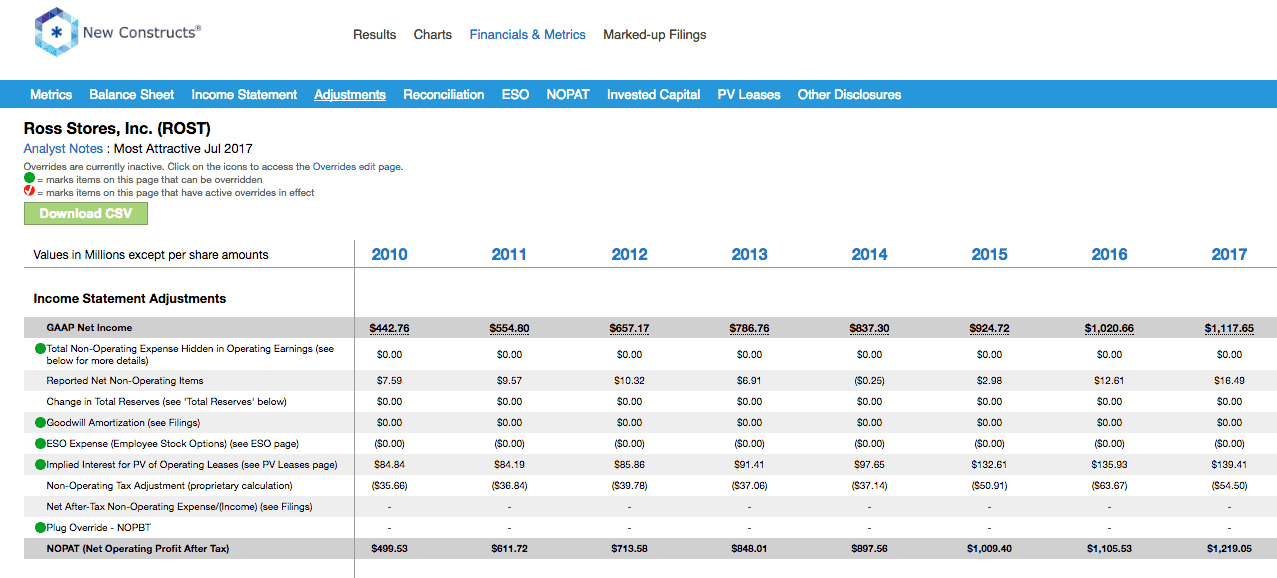The width and height of the screenshot is (1277, 578).
Task: Open the NOPAT tab
Action: pos(568,95)
